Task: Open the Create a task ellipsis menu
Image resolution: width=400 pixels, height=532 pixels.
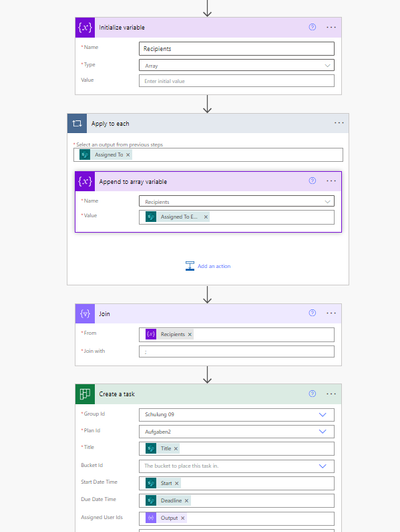Action: (x=331, y=394)
